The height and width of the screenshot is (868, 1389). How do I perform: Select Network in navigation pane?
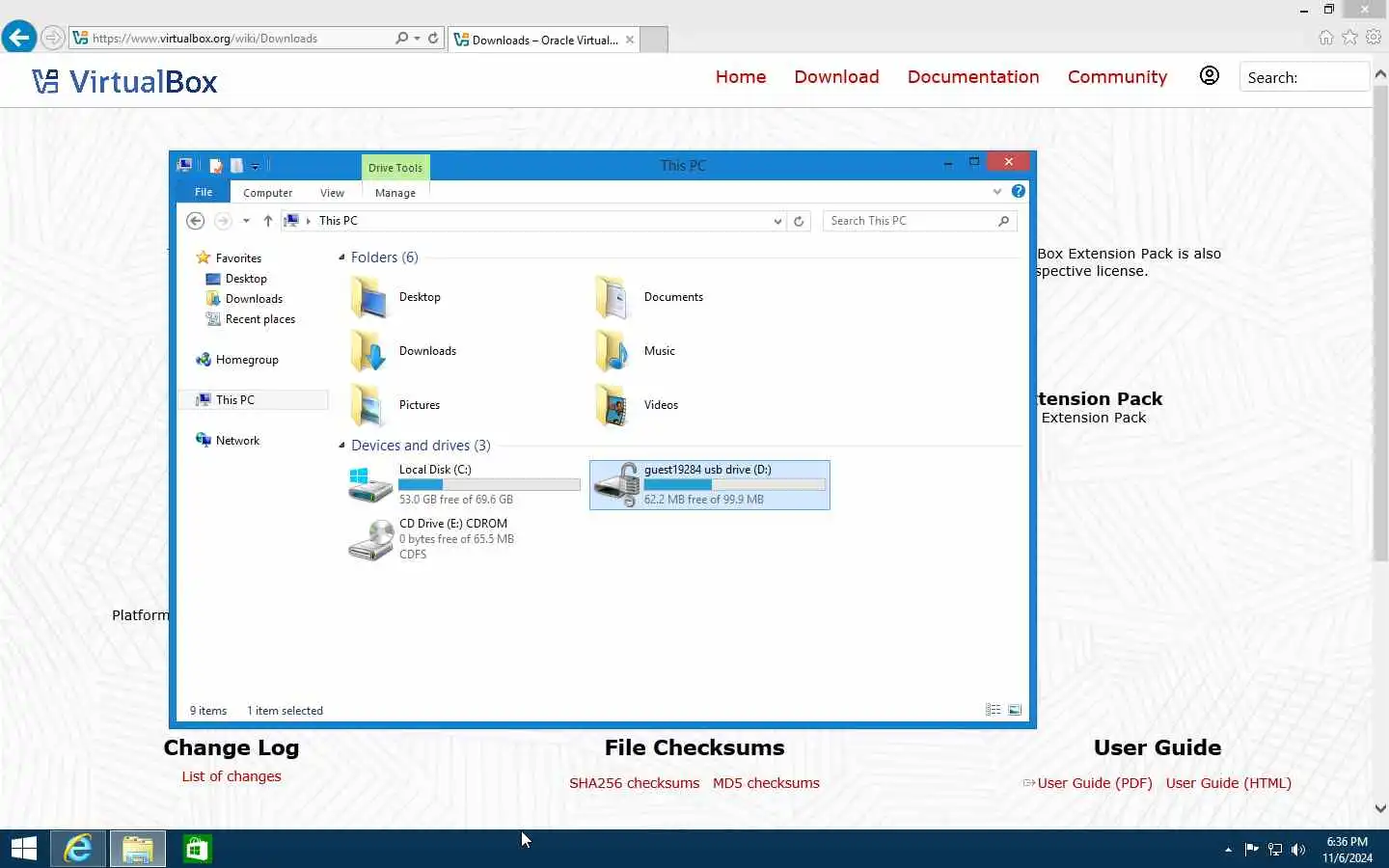click(228, 441)
